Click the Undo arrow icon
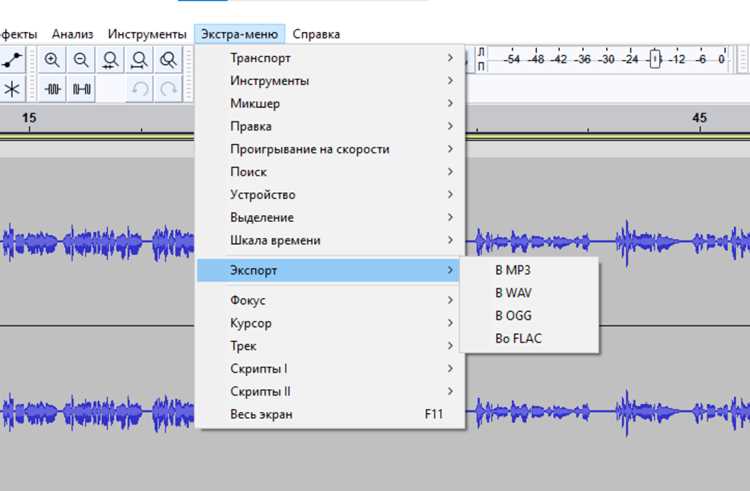 [139, 89]
